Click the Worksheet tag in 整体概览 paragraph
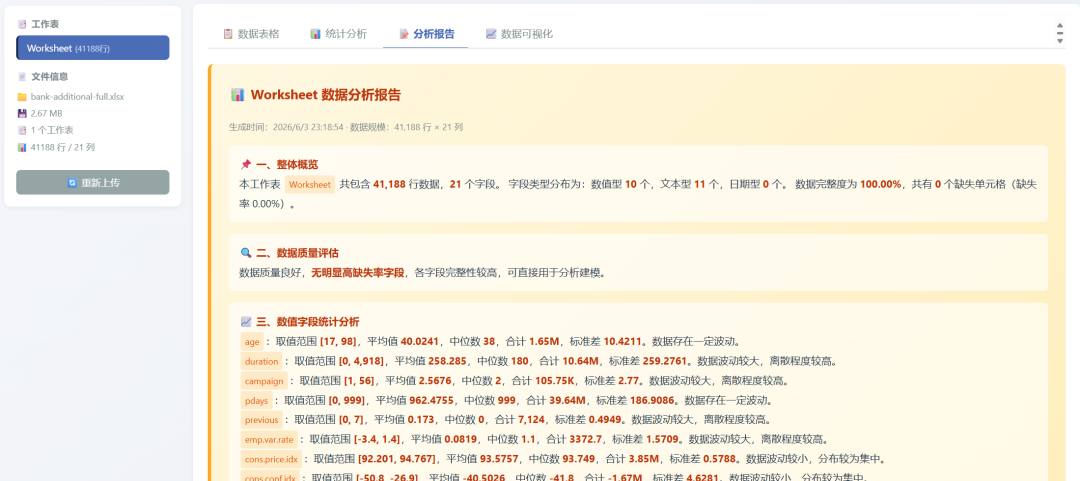Viewport: 1080px width, 481px height. point(310,185)
